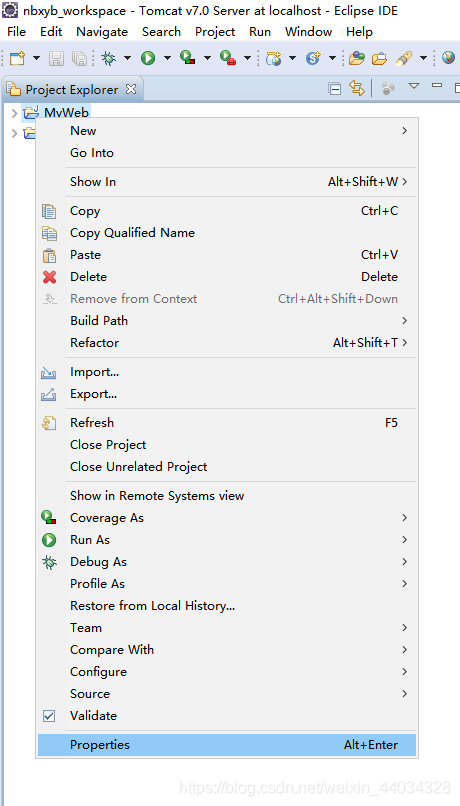Click the Open Task folder toolbar icon

point(379,58)
